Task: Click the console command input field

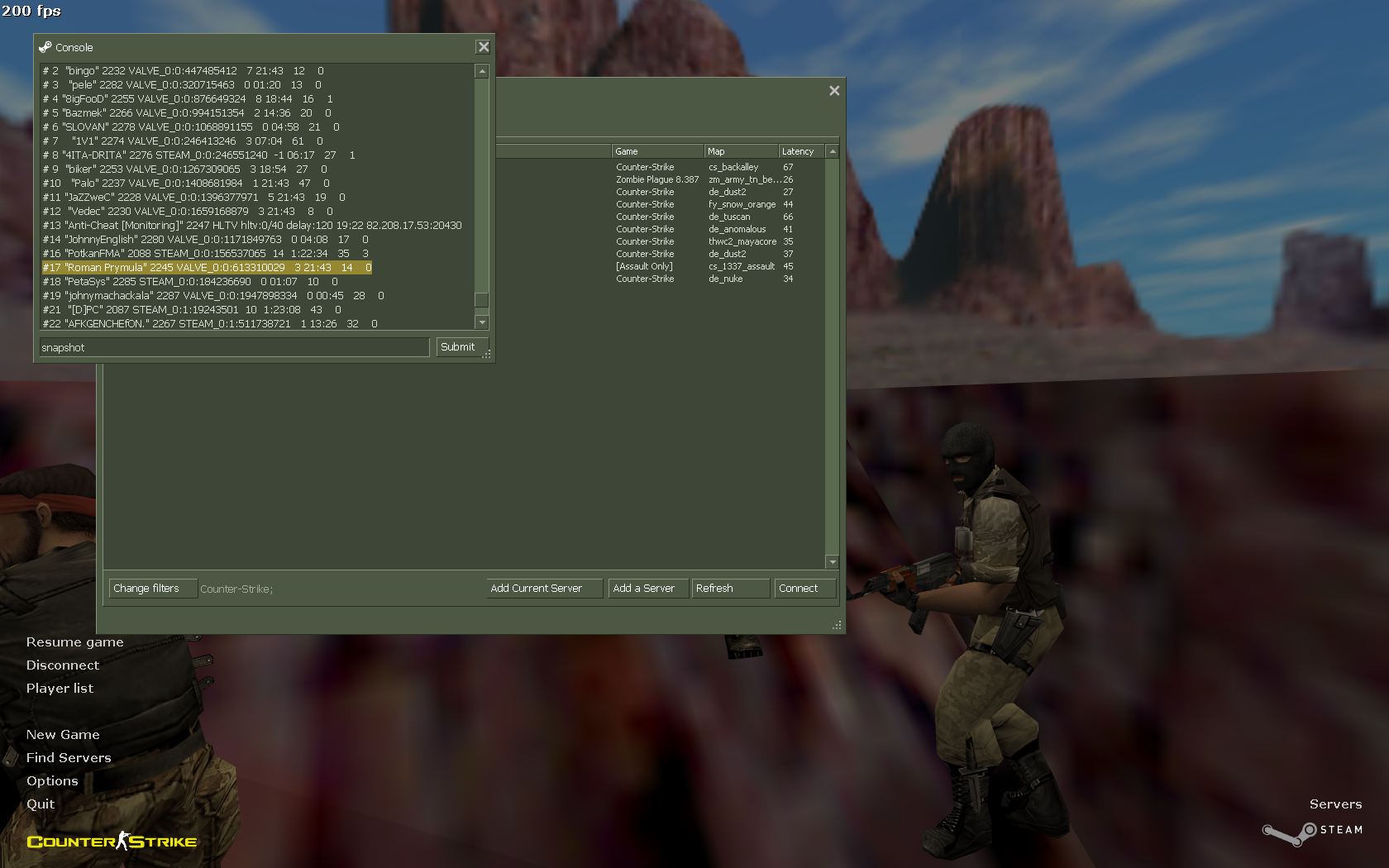Action: click(234, 347)
